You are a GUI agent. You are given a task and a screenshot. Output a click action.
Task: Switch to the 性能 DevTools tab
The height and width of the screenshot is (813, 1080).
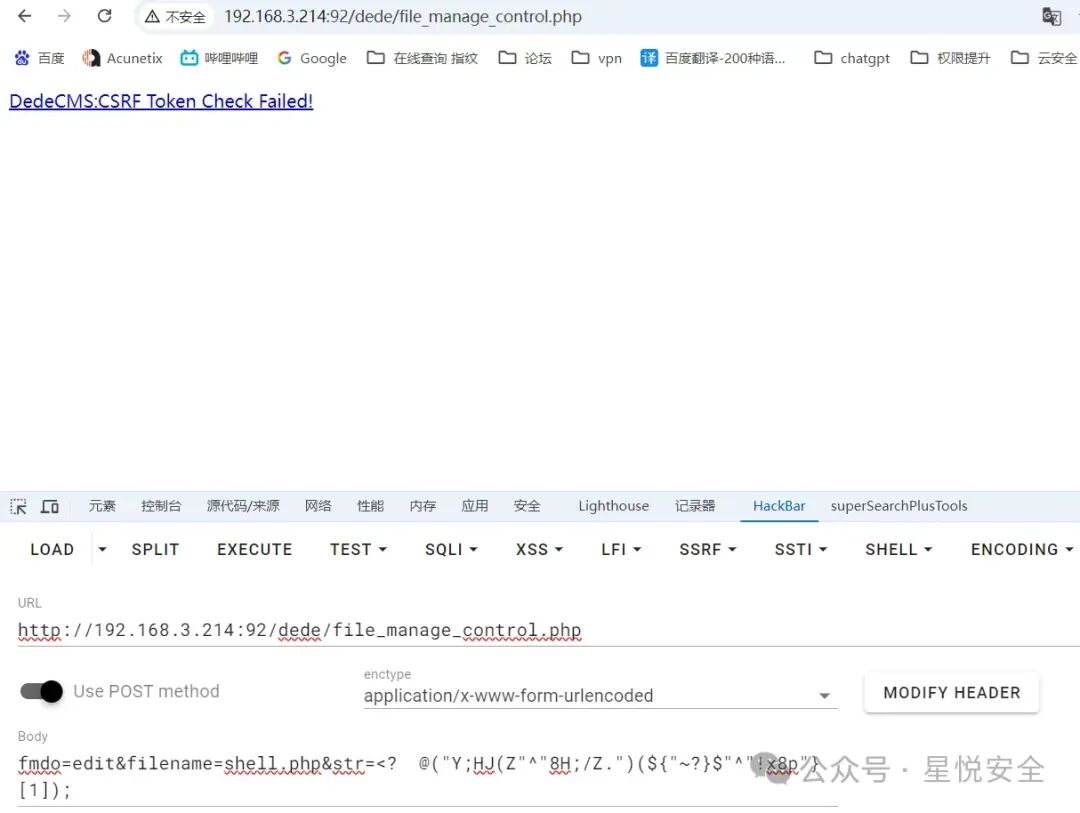pyautogui.click(x=371, y=506)
